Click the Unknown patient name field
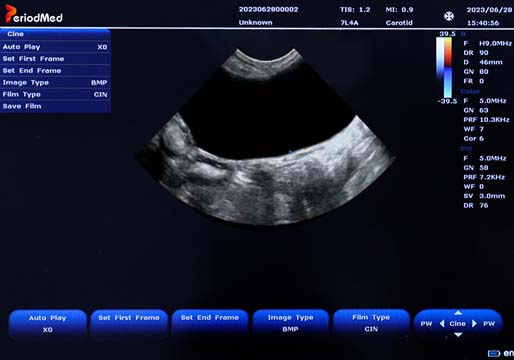 (255, 23)
